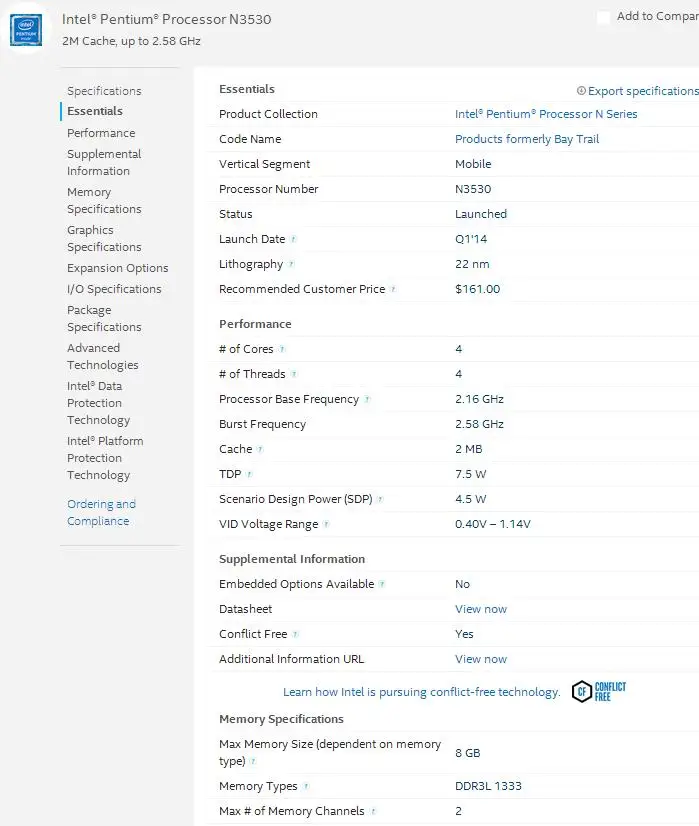Click the Lithography help icon
699x826 pixels.
pyautogui.click(x=291, y=264)
